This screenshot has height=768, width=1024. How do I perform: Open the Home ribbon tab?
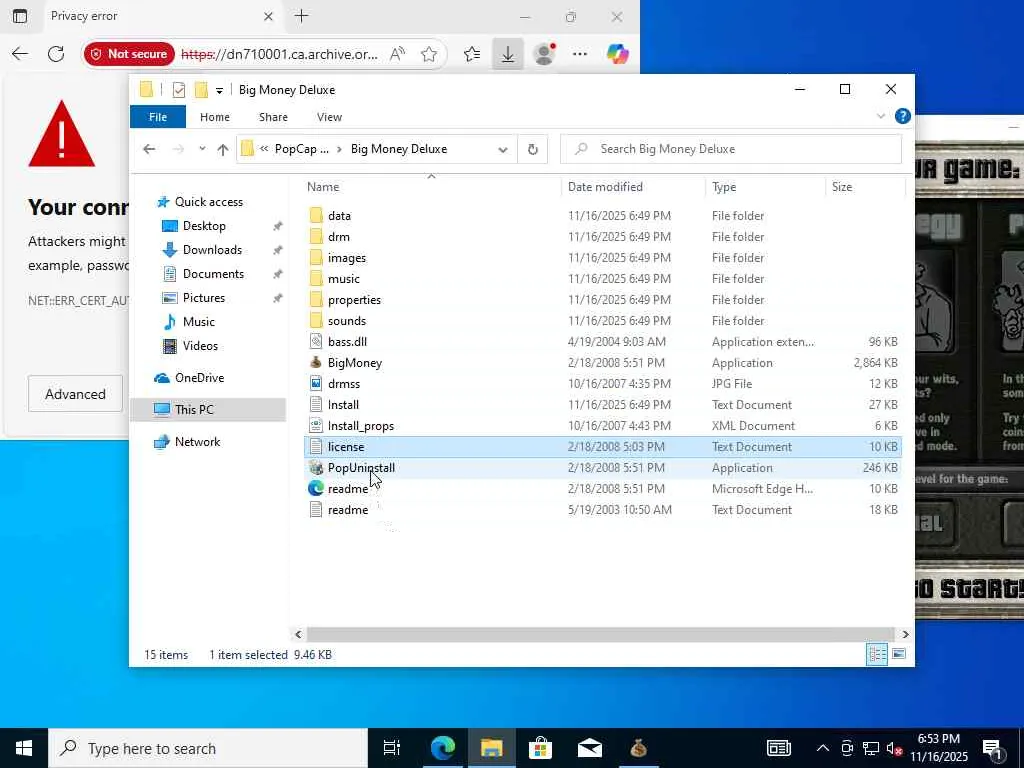point(215,117)
